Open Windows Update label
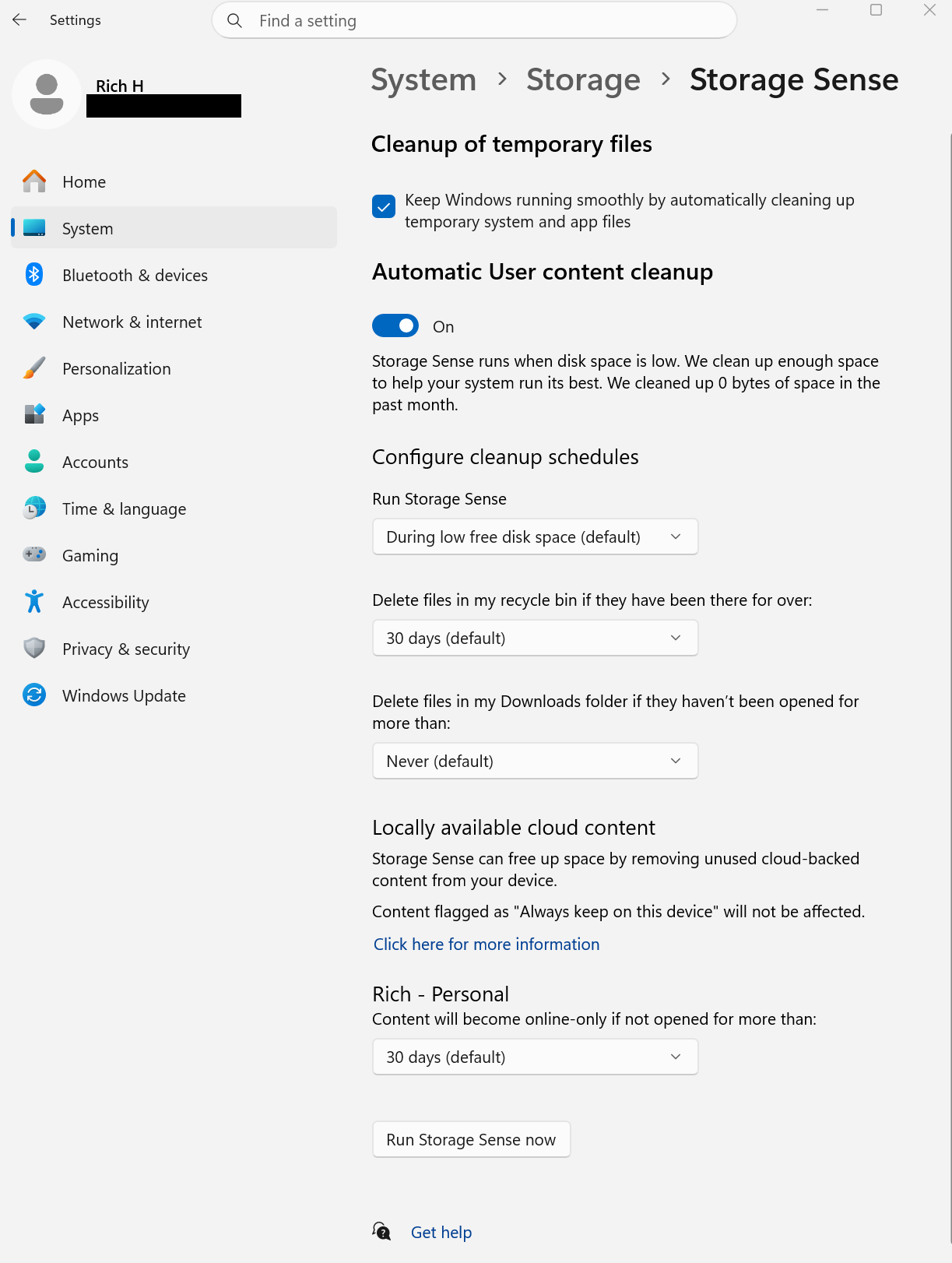The image size is (952, 1263). (x=124, y=696)
